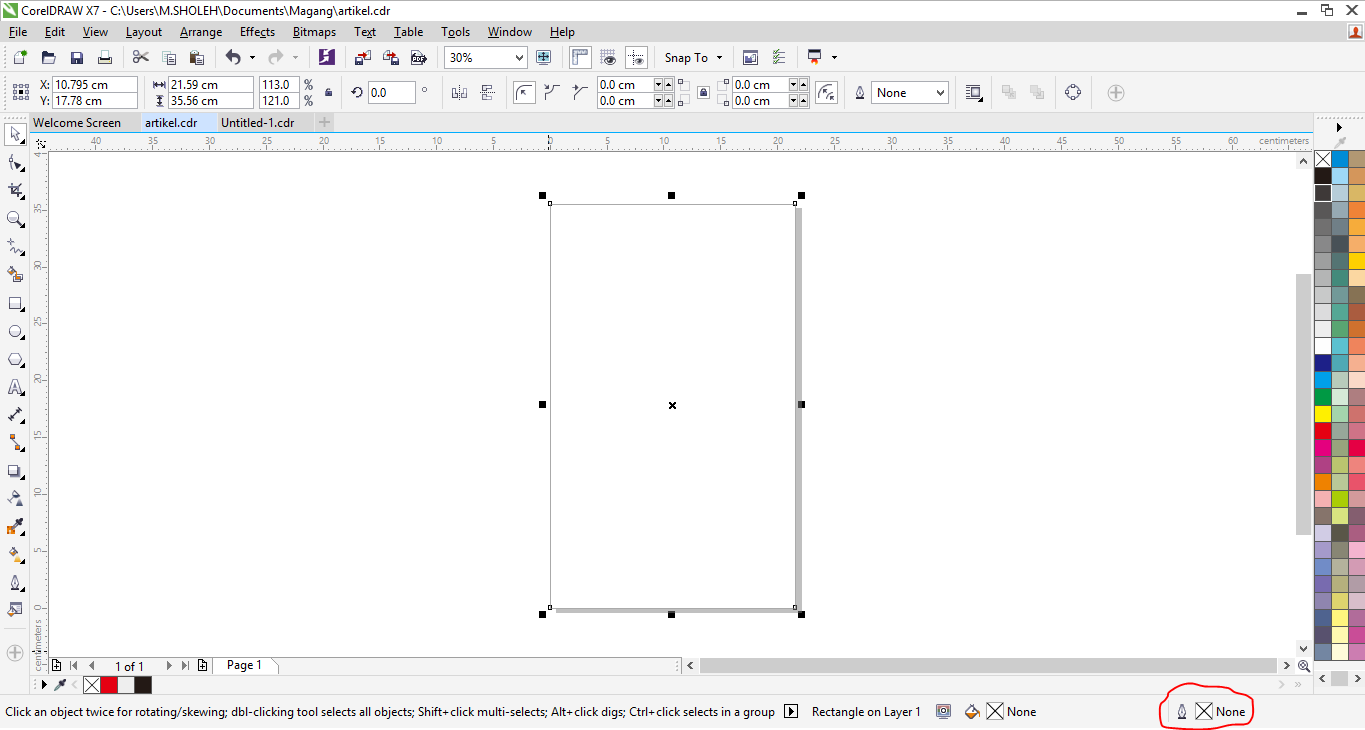Select the Rectangle tool

[x=15, y=304]
